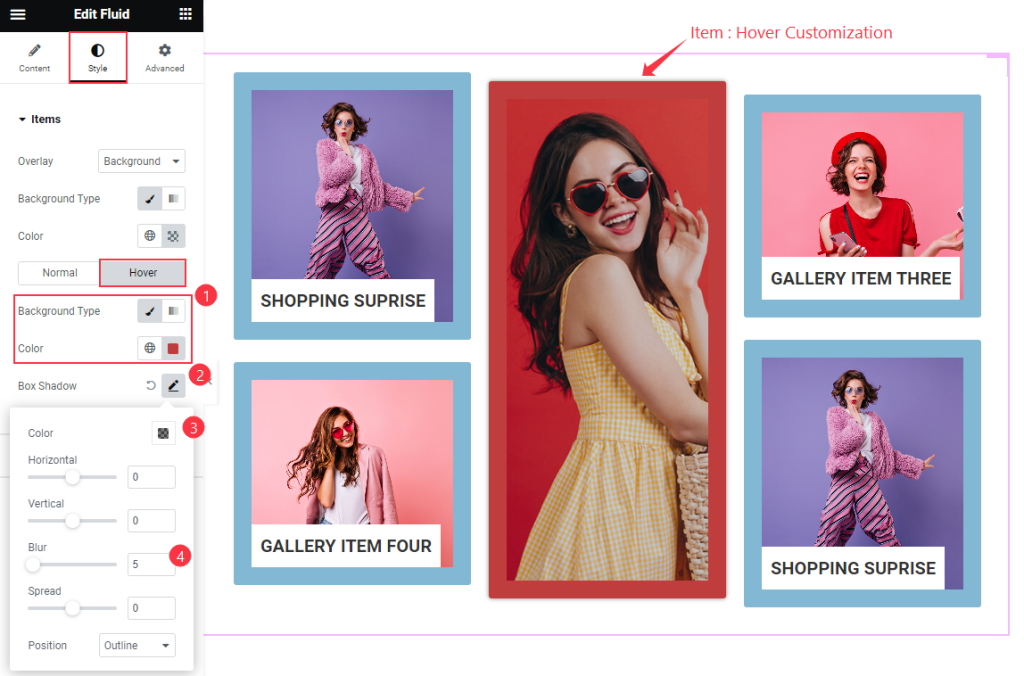This screenshot has width=1024, height=676.
Task: Switch to the Normal state tab
Action: pos(59,272)
